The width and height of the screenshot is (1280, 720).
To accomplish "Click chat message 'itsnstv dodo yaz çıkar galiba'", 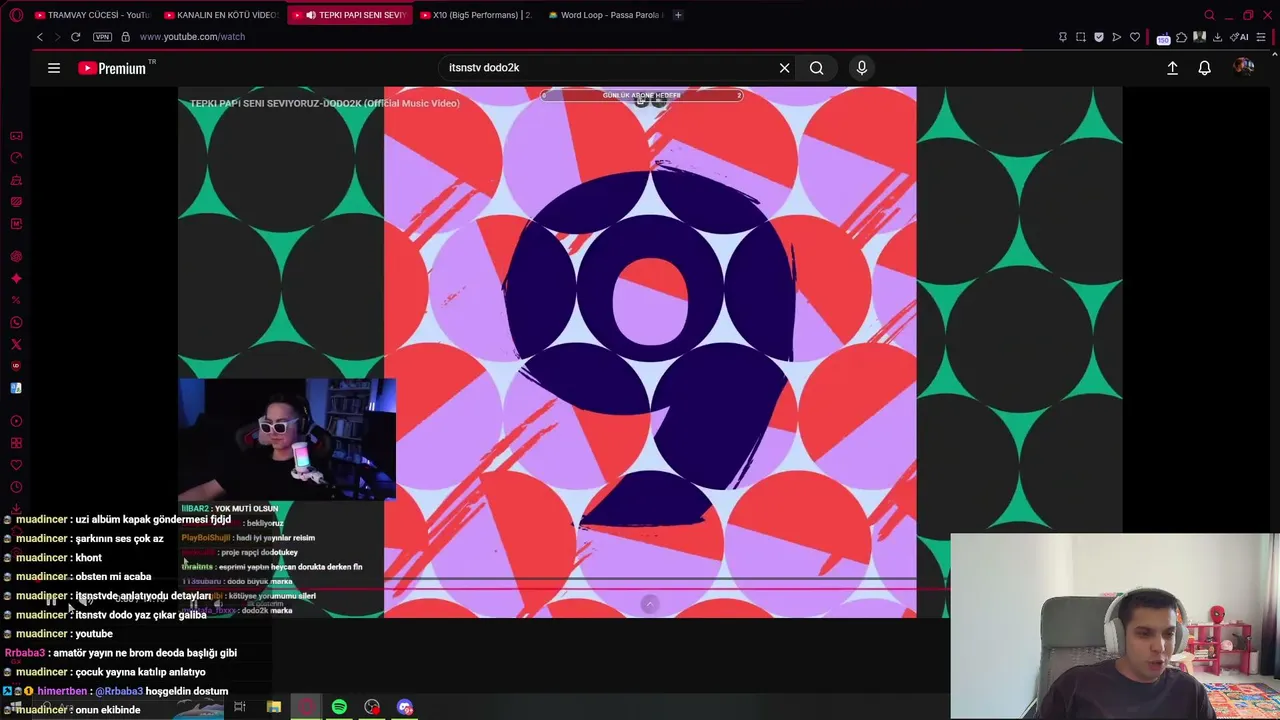I will 141,615.
